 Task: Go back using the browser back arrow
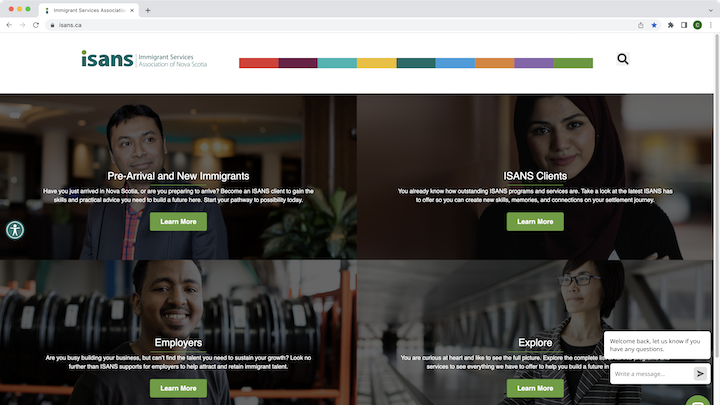click(x=9, y=25)
